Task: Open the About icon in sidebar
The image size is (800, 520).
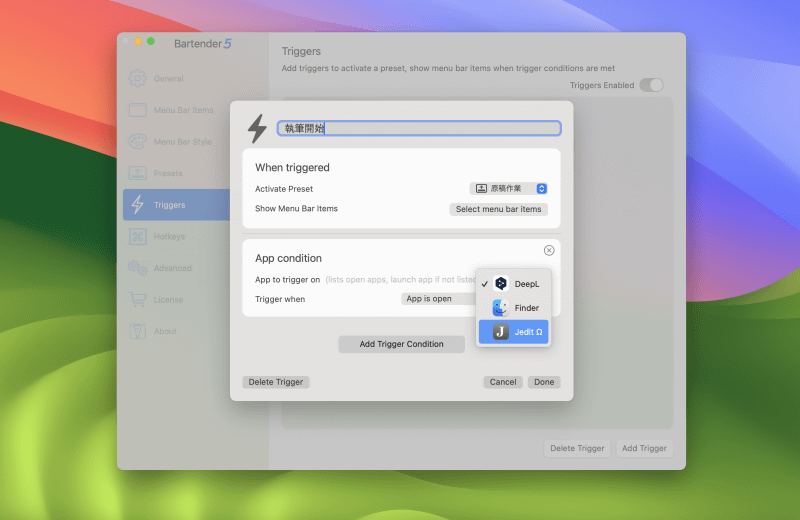Action: point(138,331)
